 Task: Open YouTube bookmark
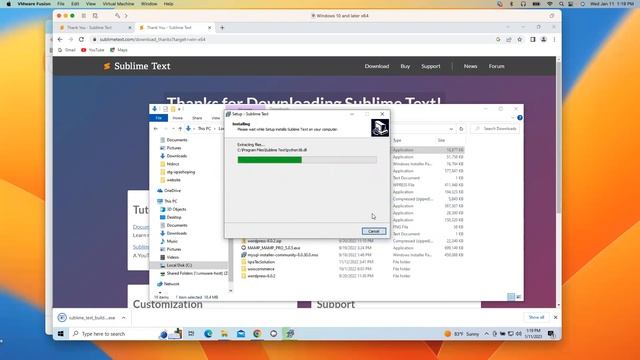pos(92,50)
